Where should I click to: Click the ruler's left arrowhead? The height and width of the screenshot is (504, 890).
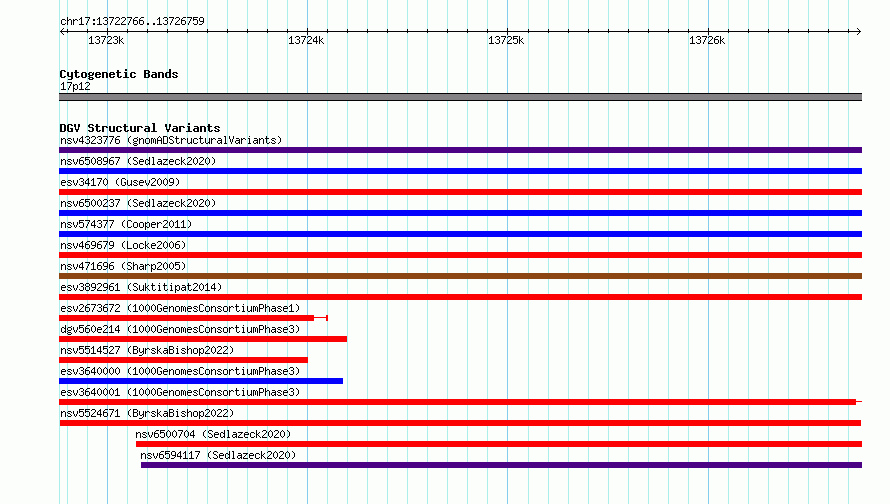[62, 31]
